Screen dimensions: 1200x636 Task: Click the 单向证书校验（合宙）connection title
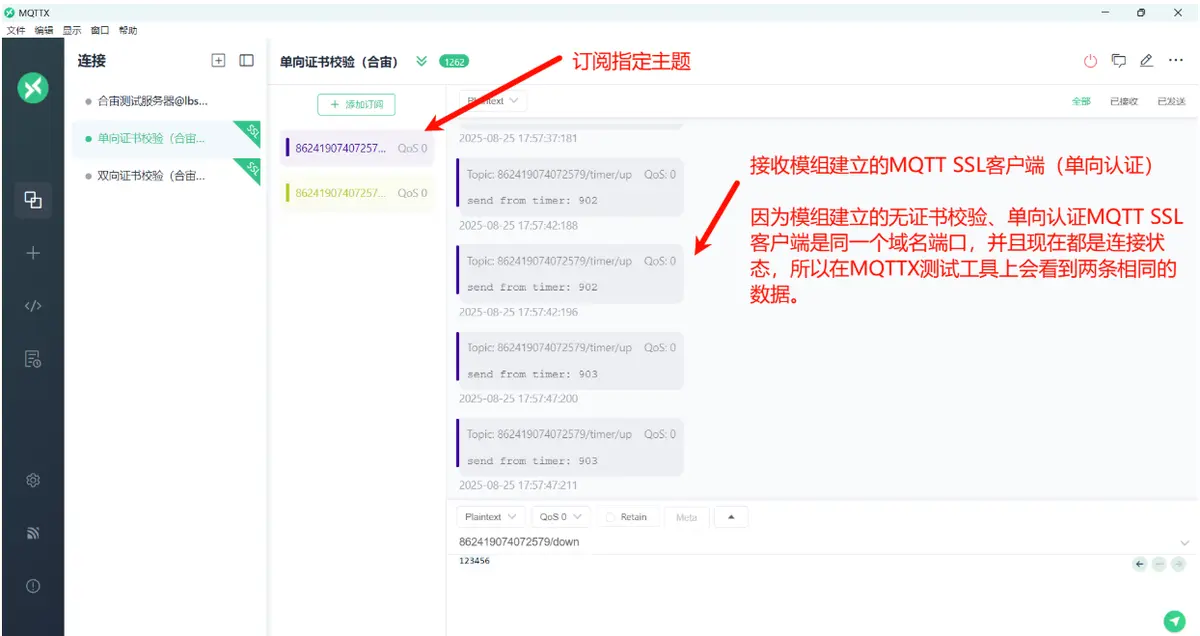pos(339,61)
